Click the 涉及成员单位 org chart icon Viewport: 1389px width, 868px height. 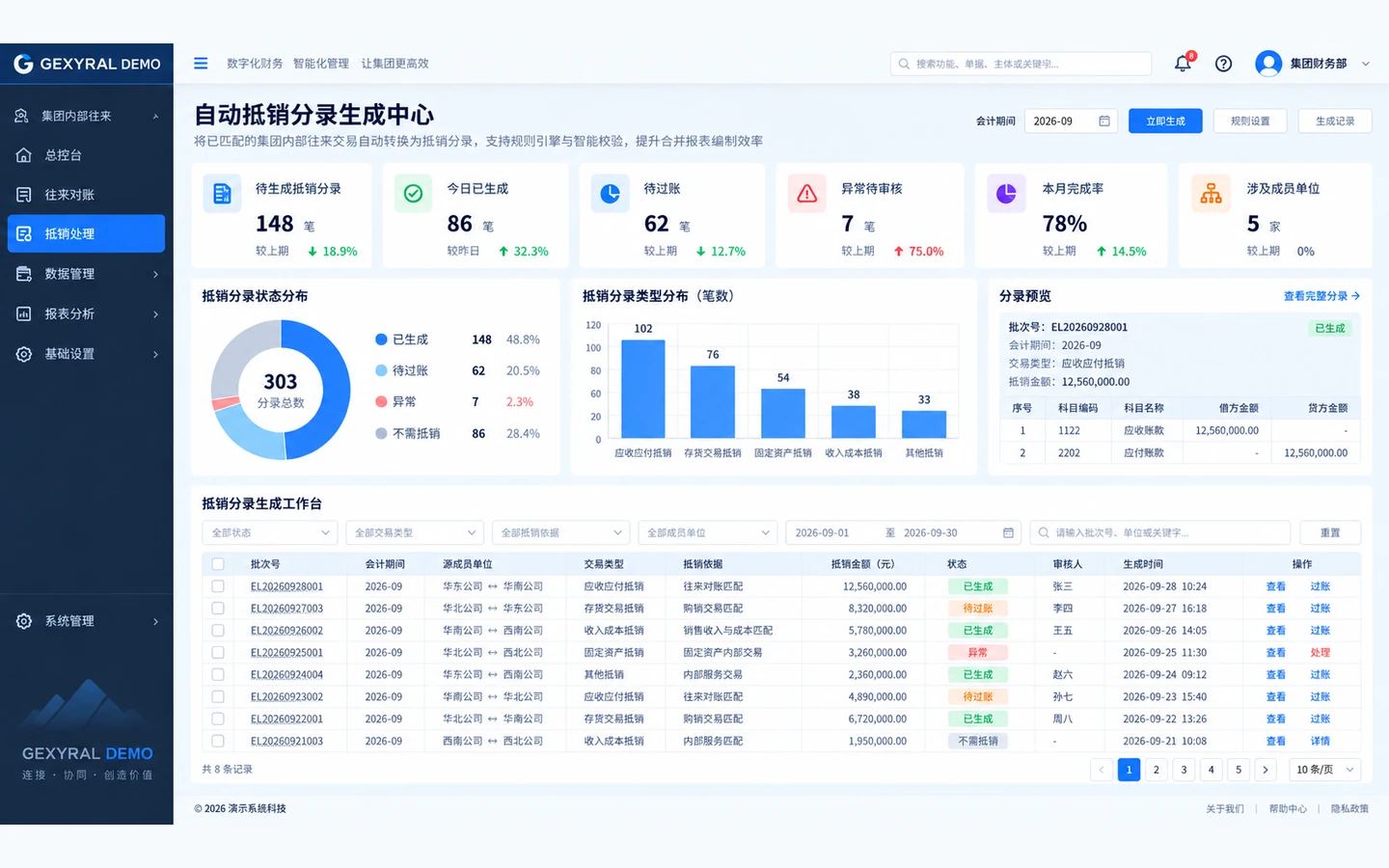tap(1211, 194)
